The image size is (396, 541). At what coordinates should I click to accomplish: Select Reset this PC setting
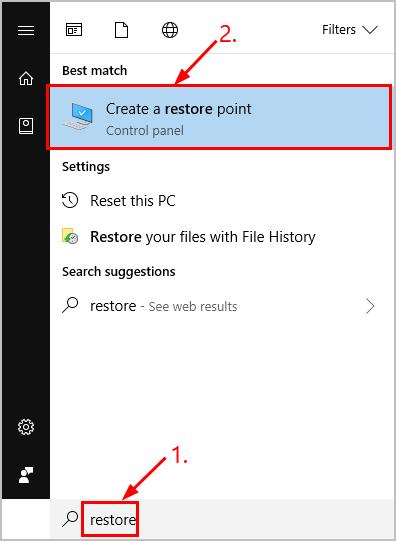coord(221,200)
